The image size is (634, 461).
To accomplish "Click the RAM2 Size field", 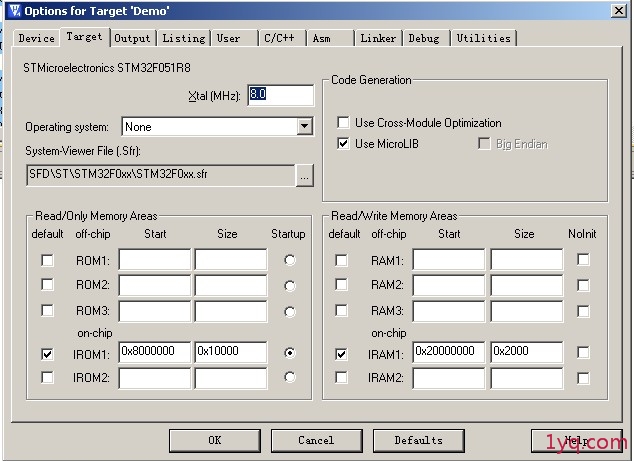I will tap(526, 285).
